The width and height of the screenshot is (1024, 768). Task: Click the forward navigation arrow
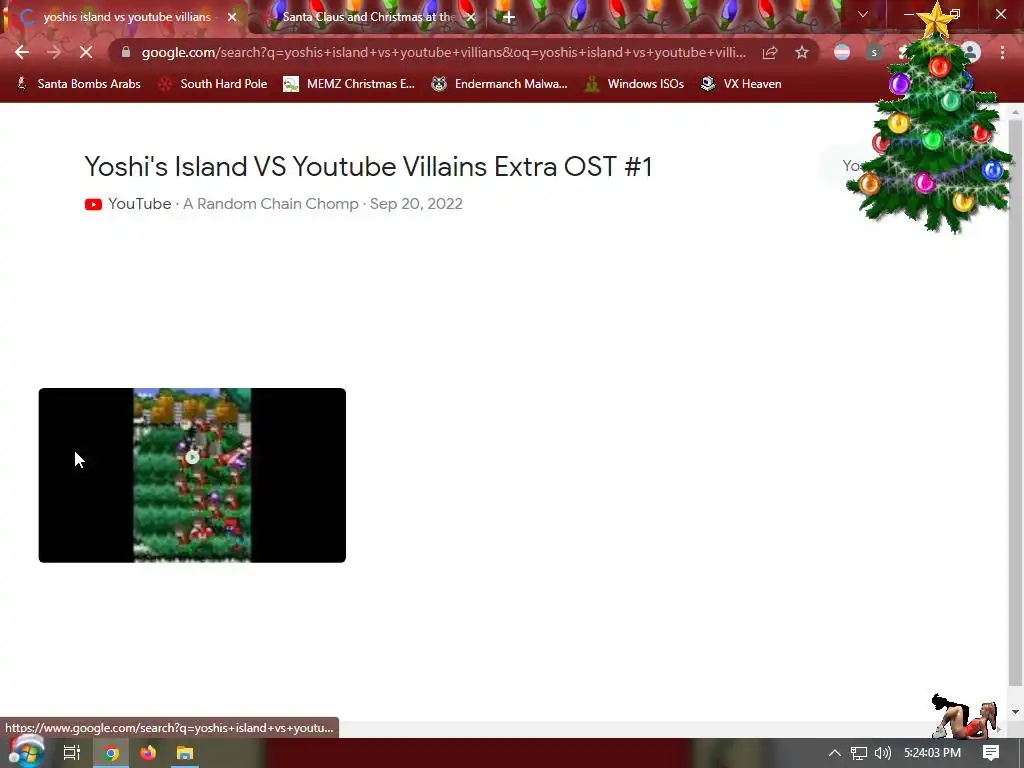click(54, 52)
